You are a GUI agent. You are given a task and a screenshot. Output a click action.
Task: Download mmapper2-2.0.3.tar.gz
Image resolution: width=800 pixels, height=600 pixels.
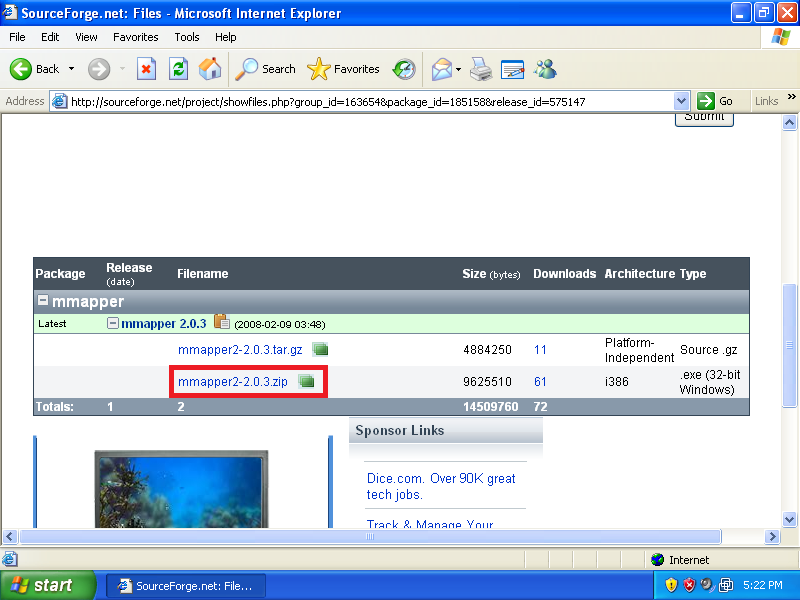tap(240, 349)
